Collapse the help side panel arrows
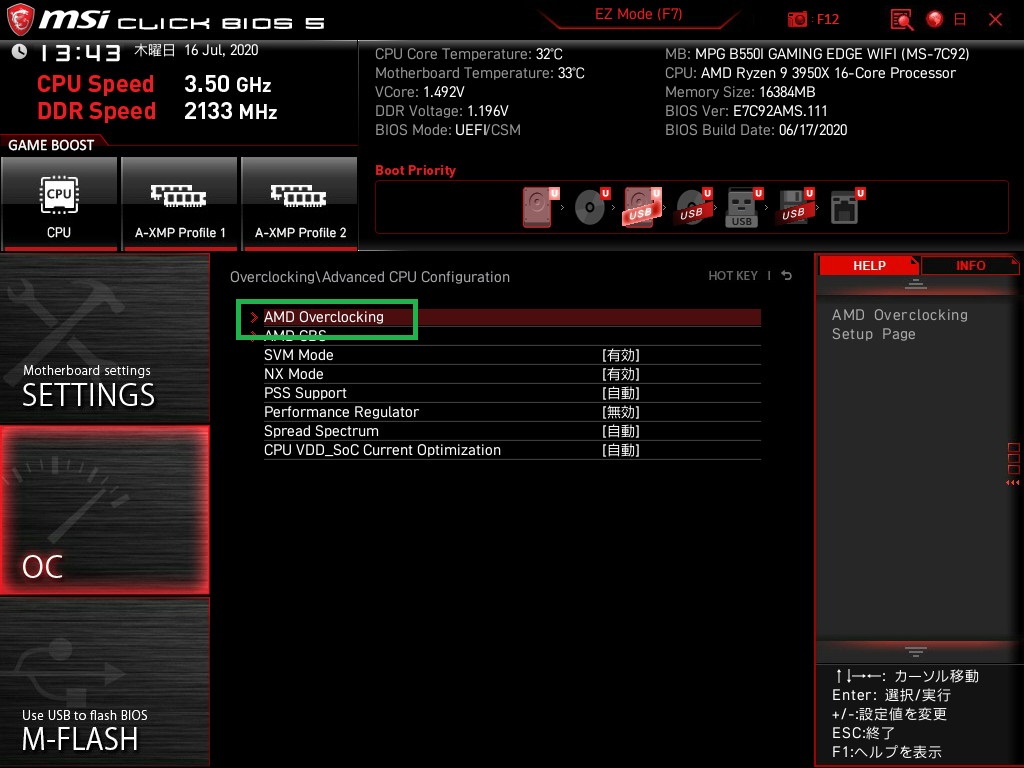 tap(1012, 483)
